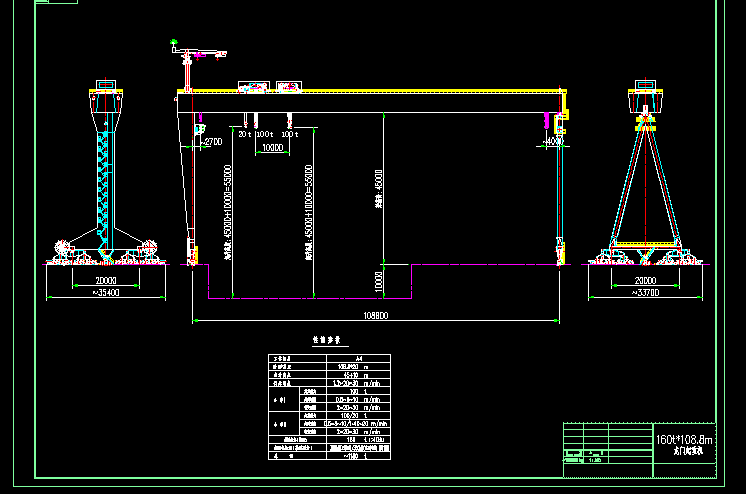Select the ~2700 dimension near left leg
The image size is (746, 494).
(212, 142)
